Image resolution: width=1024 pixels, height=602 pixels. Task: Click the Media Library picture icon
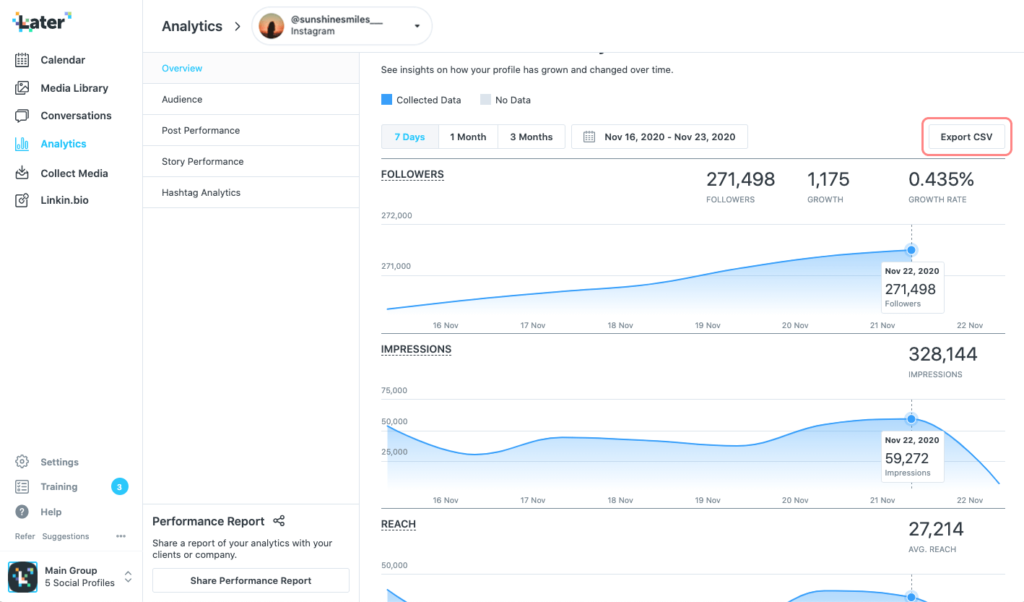coord(22,87)
